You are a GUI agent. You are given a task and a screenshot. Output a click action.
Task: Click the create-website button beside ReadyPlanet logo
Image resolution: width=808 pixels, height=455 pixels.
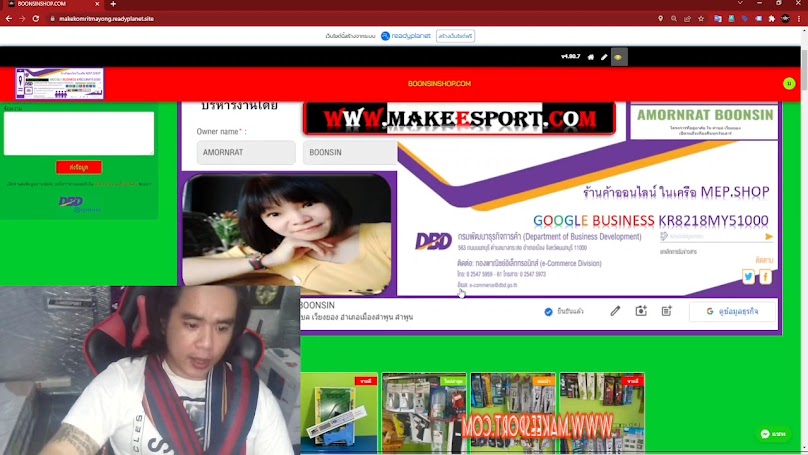tap(456, 36)
